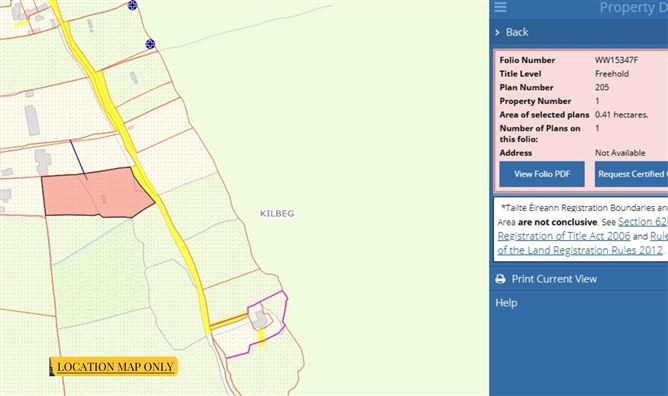Click the Back chevron arrow
Viewport: 668px width, 396px height.
(497, 32)
